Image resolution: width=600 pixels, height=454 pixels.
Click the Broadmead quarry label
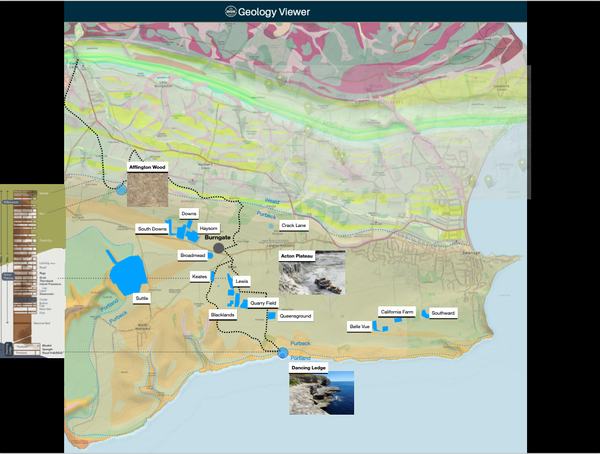pyautogui.click(x=193, y=256)
